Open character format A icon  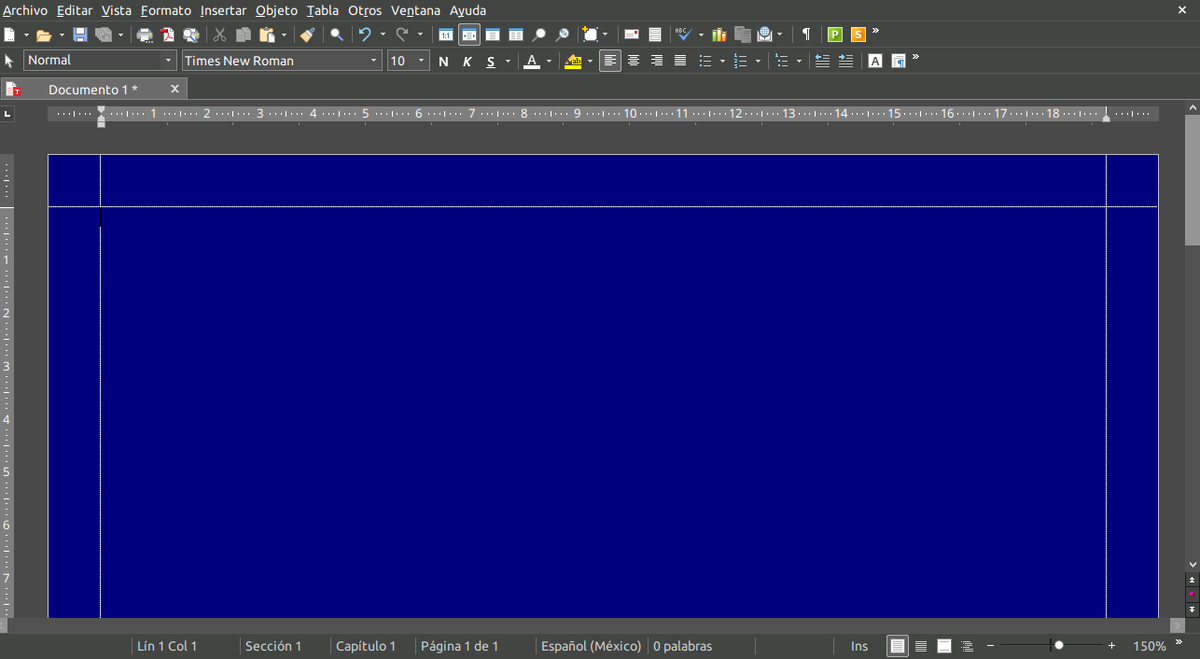[875, 61]
